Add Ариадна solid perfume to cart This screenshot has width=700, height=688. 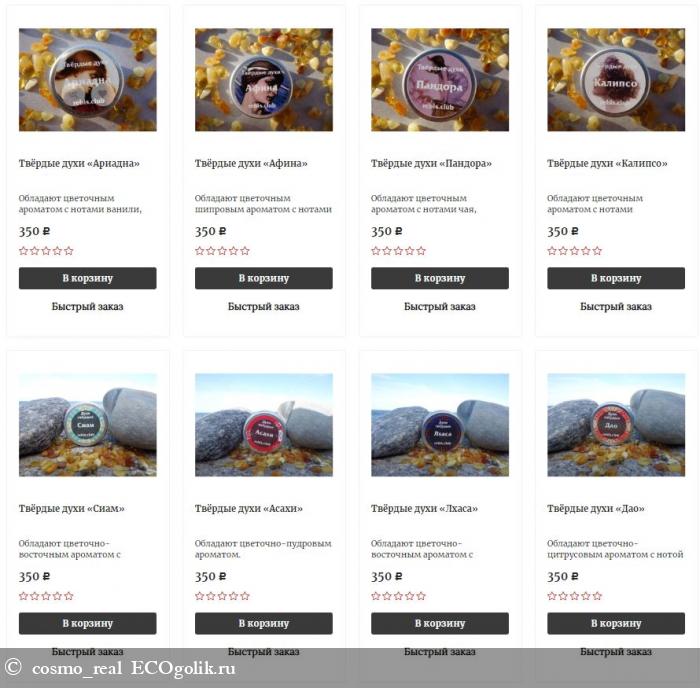pyautogui.click(x=88, y=278)
